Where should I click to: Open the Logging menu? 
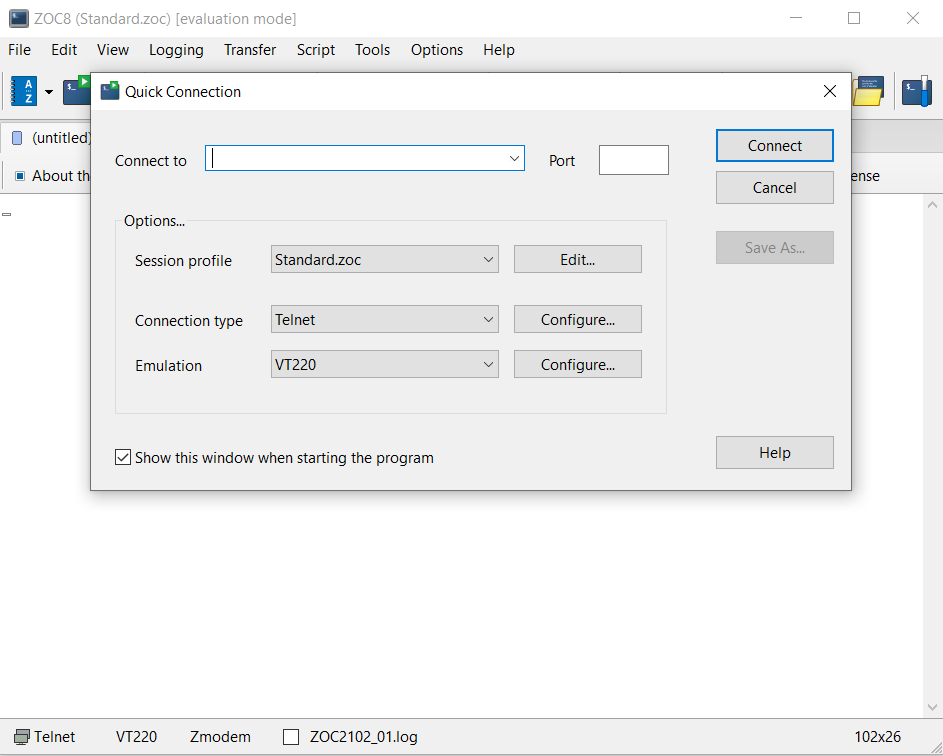coord(176,50)
